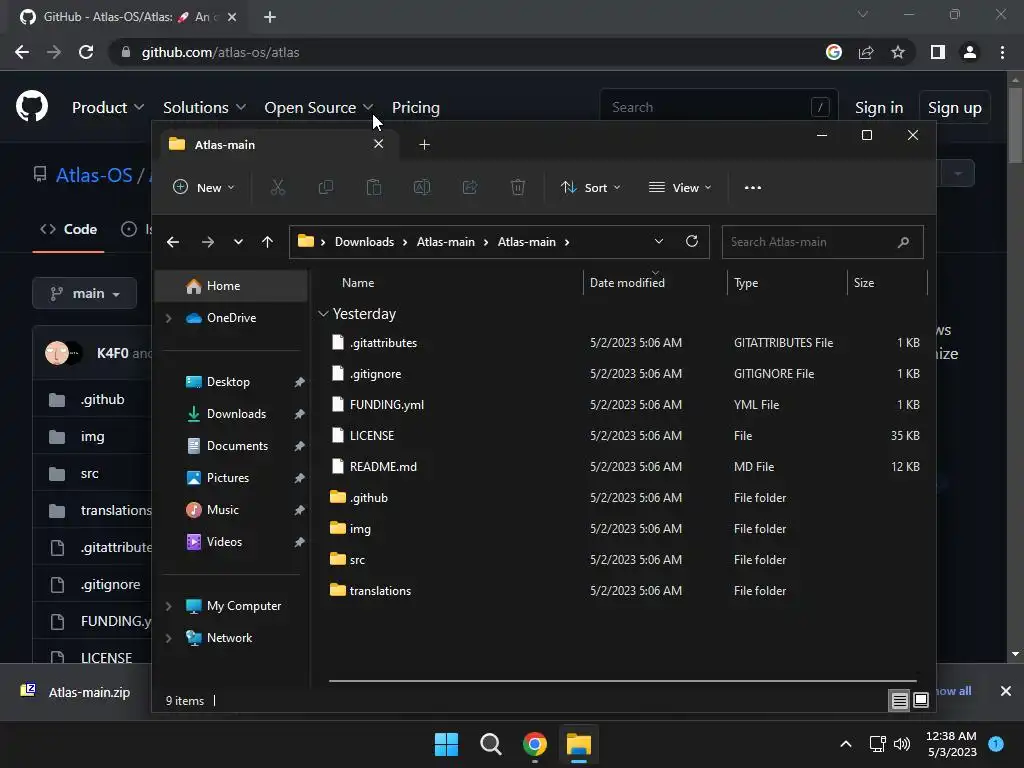Screen dimensions: 1024x768
Task: Expand Network in navigation pane
Action: tap(168, 638)
